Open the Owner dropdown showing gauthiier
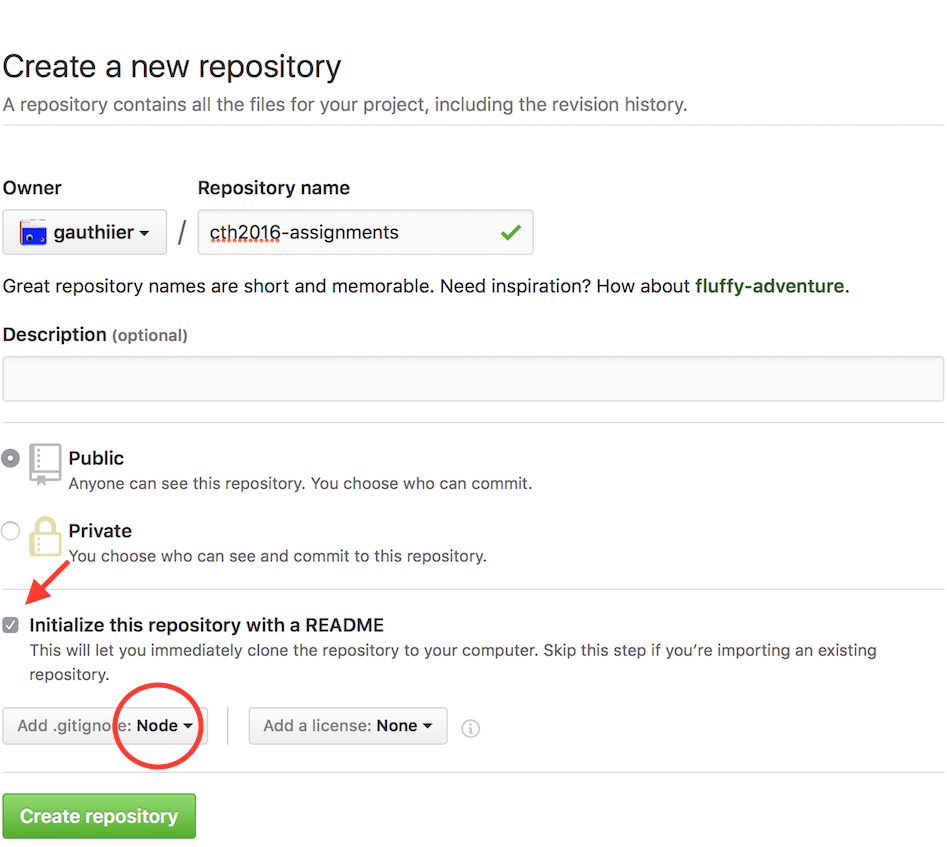The height and width of the screenshot is (847, 947). [84, 233]
